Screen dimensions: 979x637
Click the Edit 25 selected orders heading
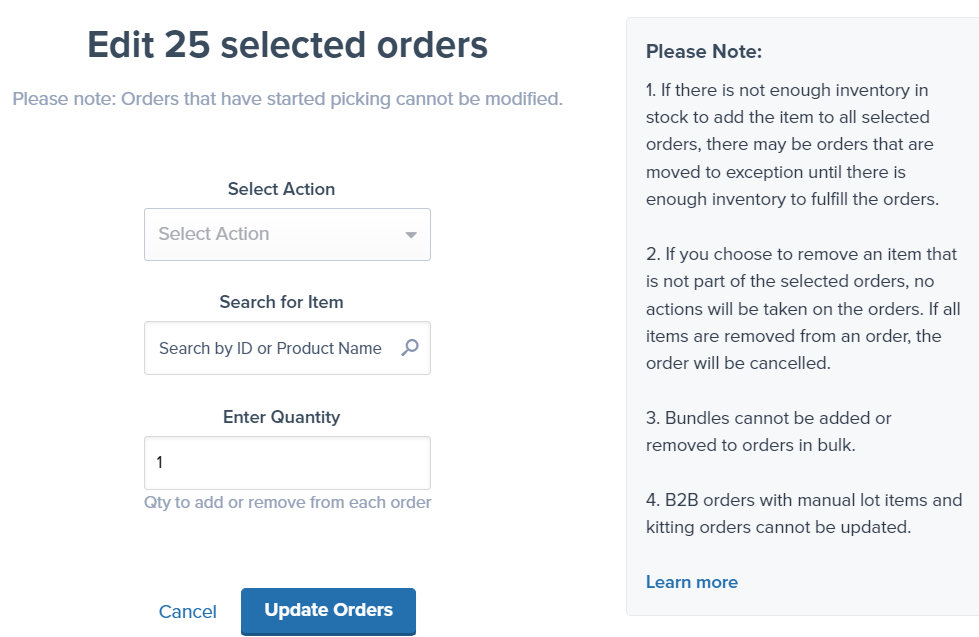[x=288, y=44]
